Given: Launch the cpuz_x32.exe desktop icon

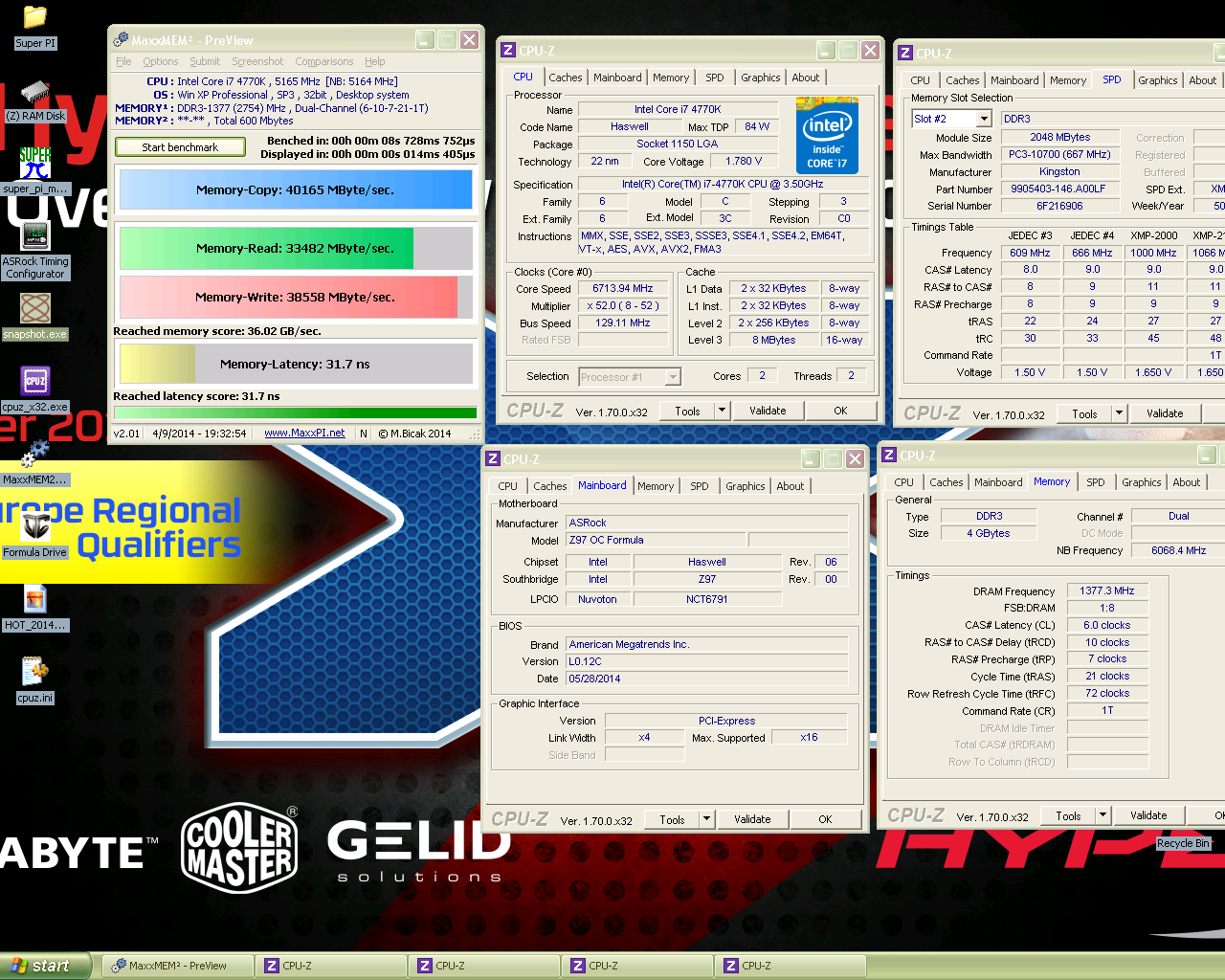Looking at the screenshot, I should [x=35, y=381].
